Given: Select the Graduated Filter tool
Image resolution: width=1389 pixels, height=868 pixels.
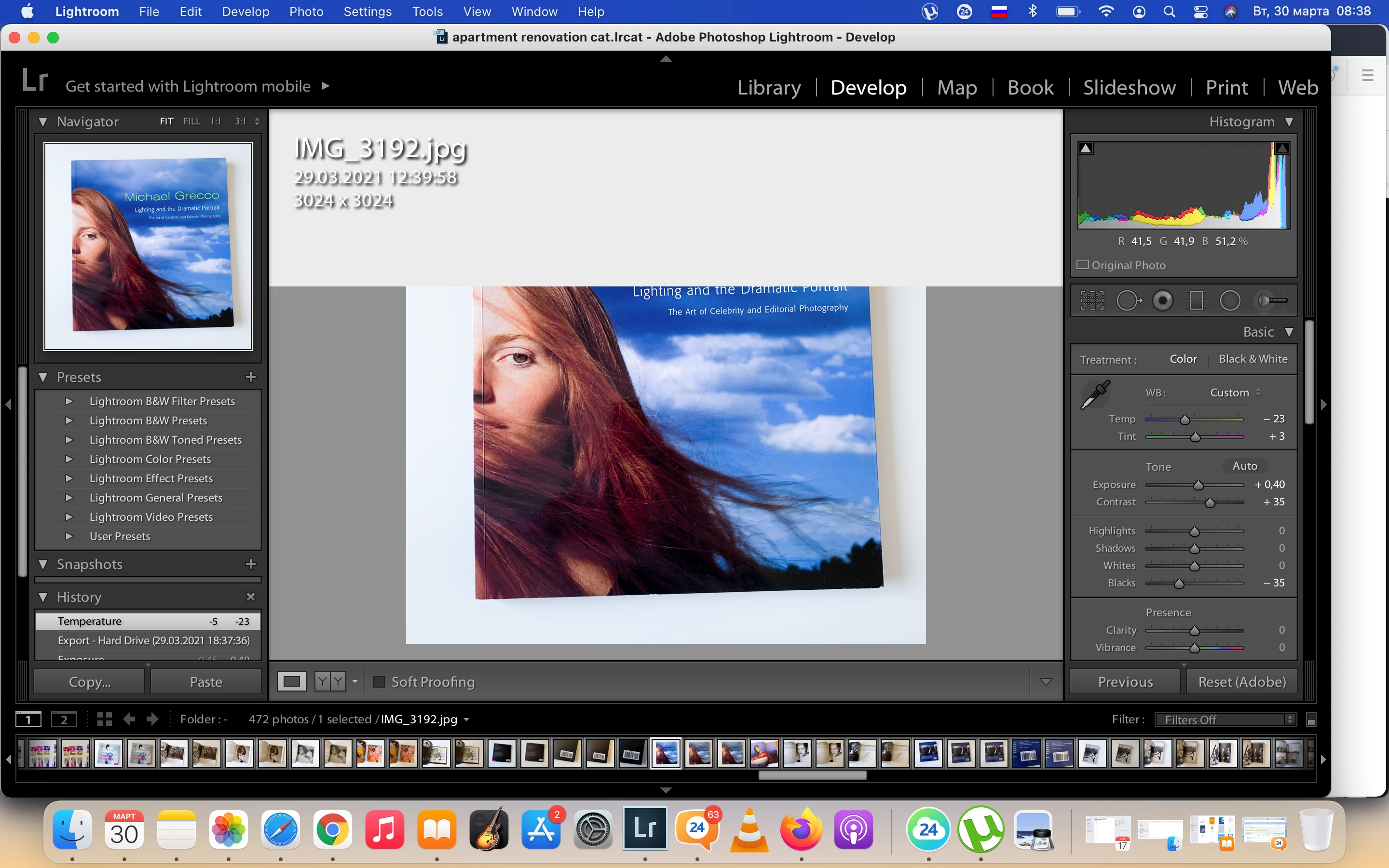Looking at the screenshot, I should pyautogui.click(x=1197, y=300).
